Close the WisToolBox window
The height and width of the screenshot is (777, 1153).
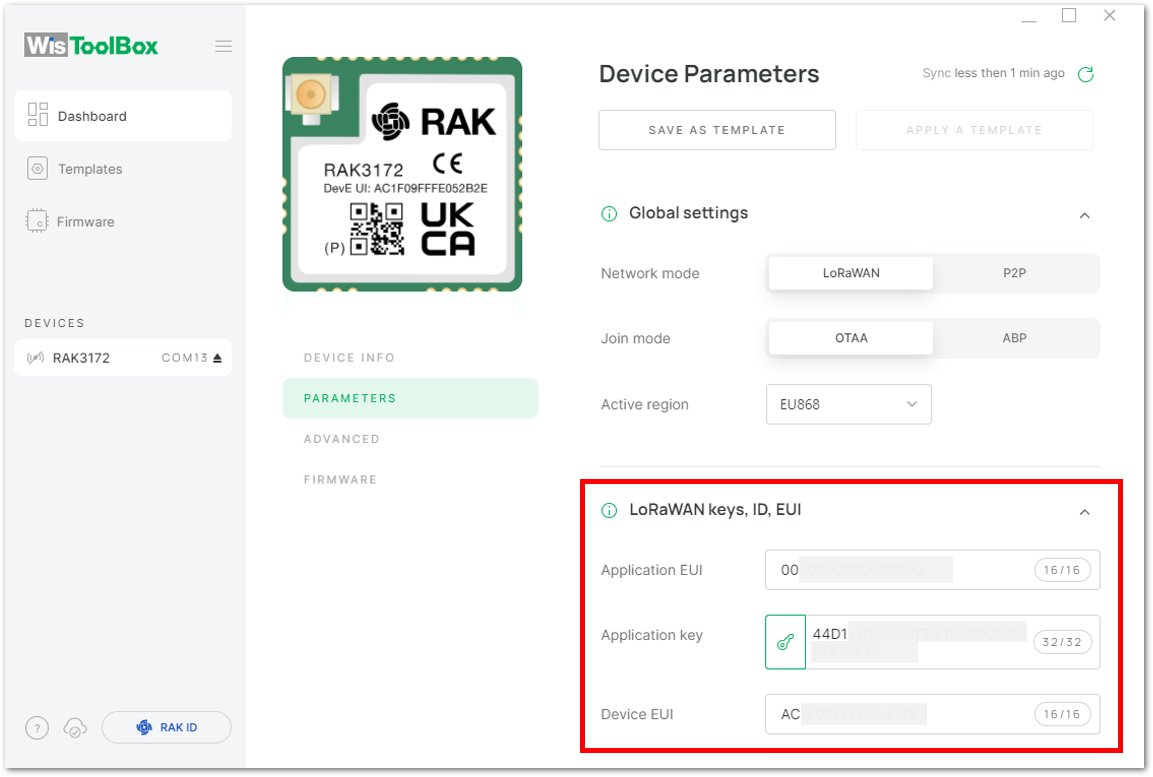point(1110,15)
